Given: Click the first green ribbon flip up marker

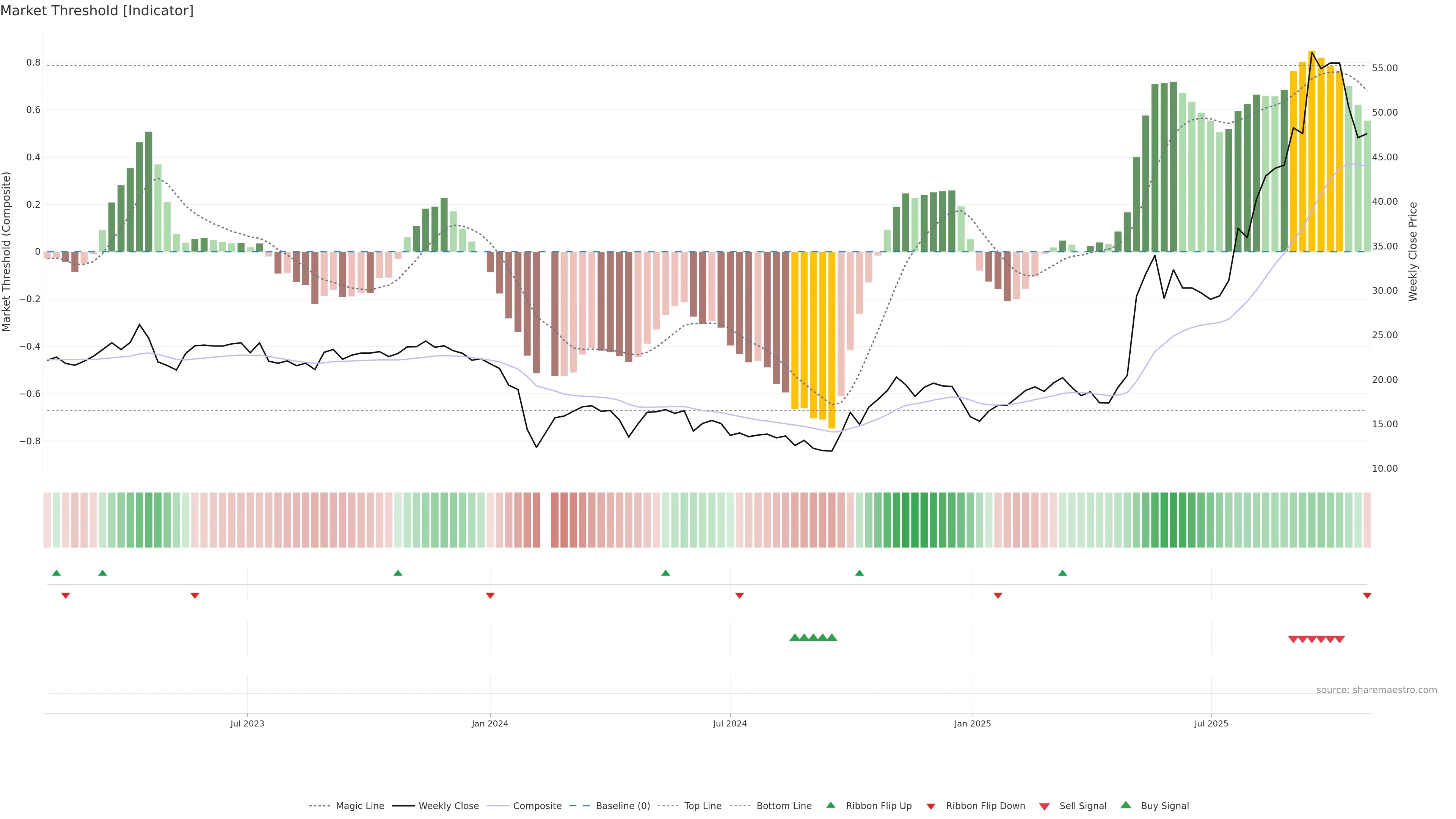Looking at the screenshot, I should 56,573.
